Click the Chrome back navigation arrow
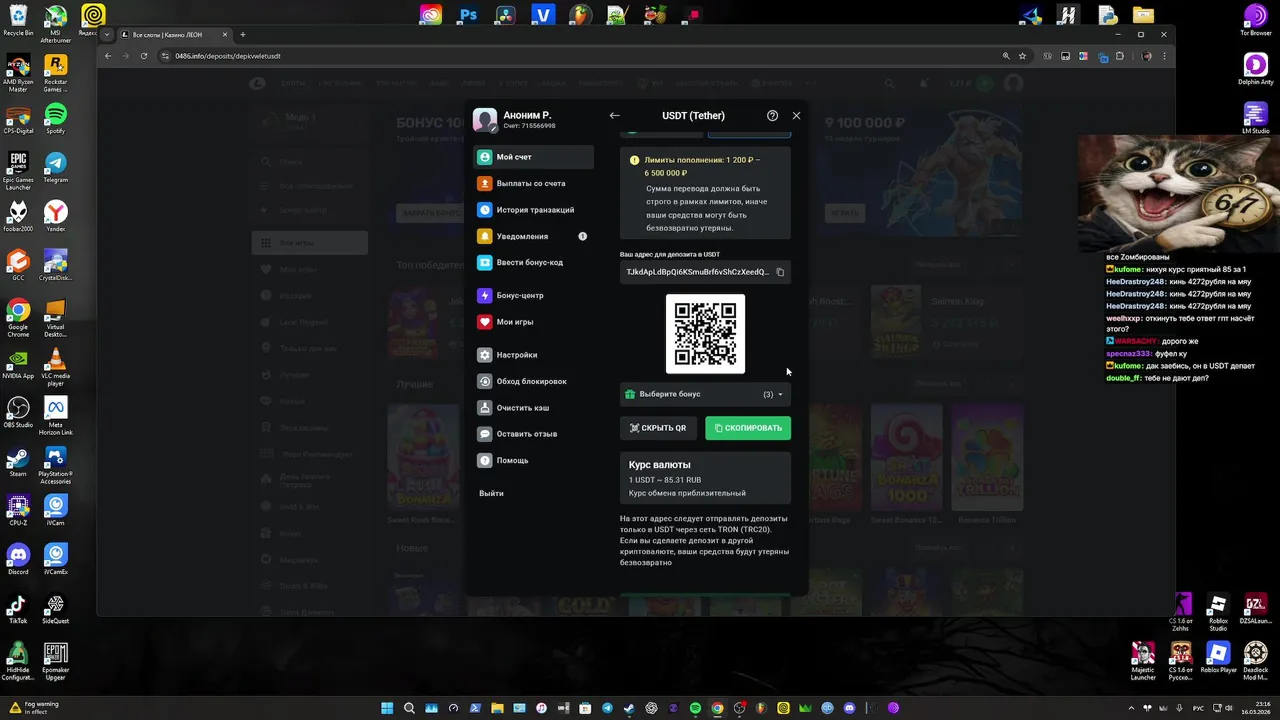This screenshot has width=1280, height=720. [108, 56]
